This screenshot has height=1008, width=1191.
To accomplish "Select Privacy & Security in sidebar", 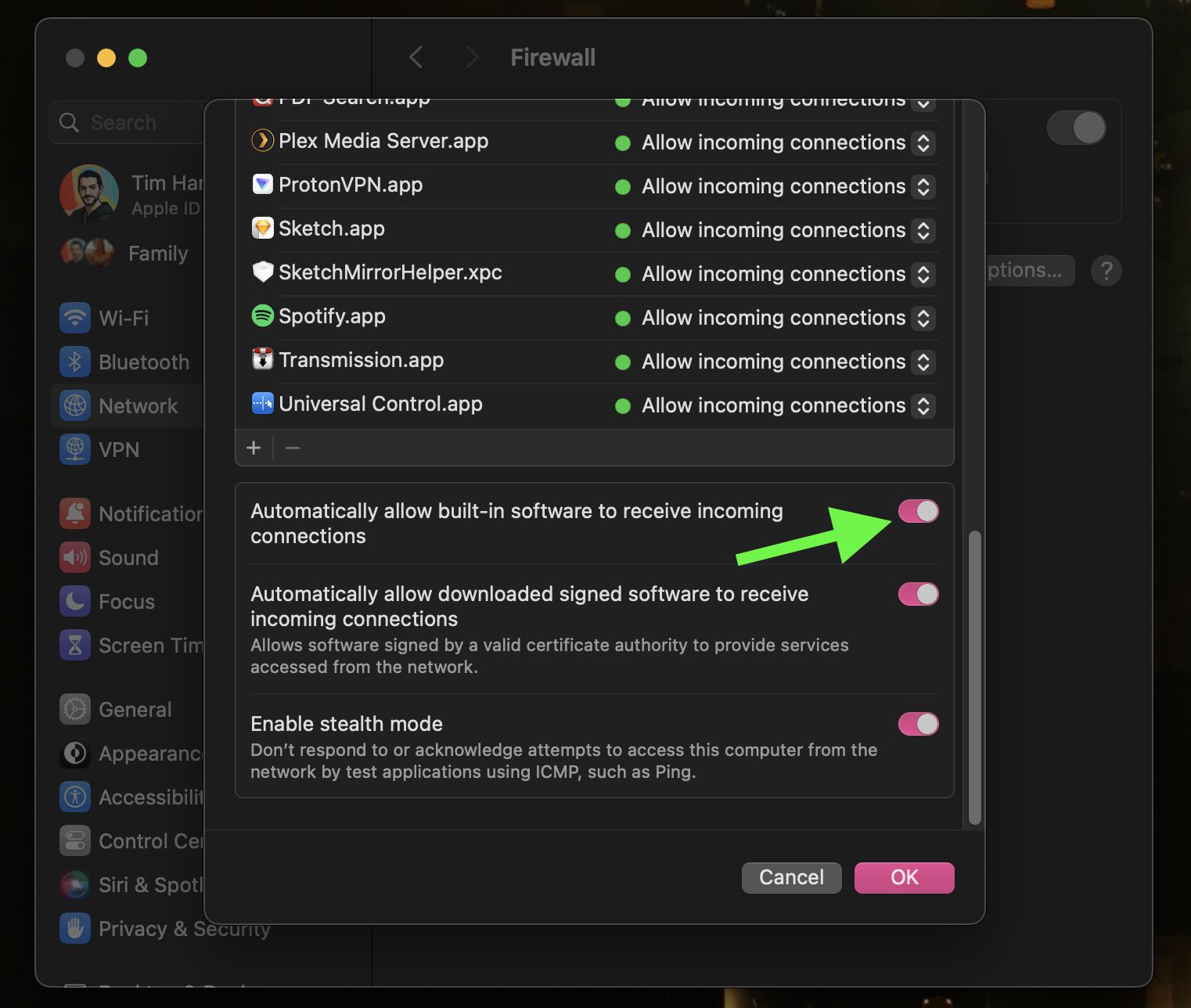I will [x=74, y=928].
